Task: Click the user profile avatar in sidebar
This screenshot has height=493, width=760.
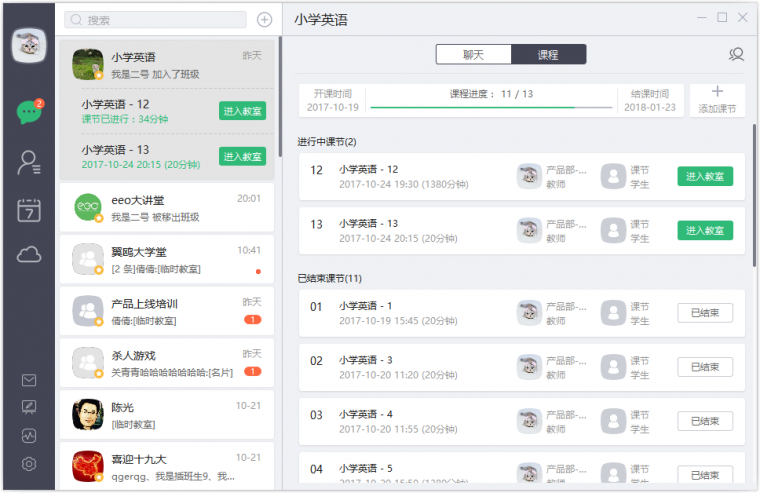Action: coord(28,44)
